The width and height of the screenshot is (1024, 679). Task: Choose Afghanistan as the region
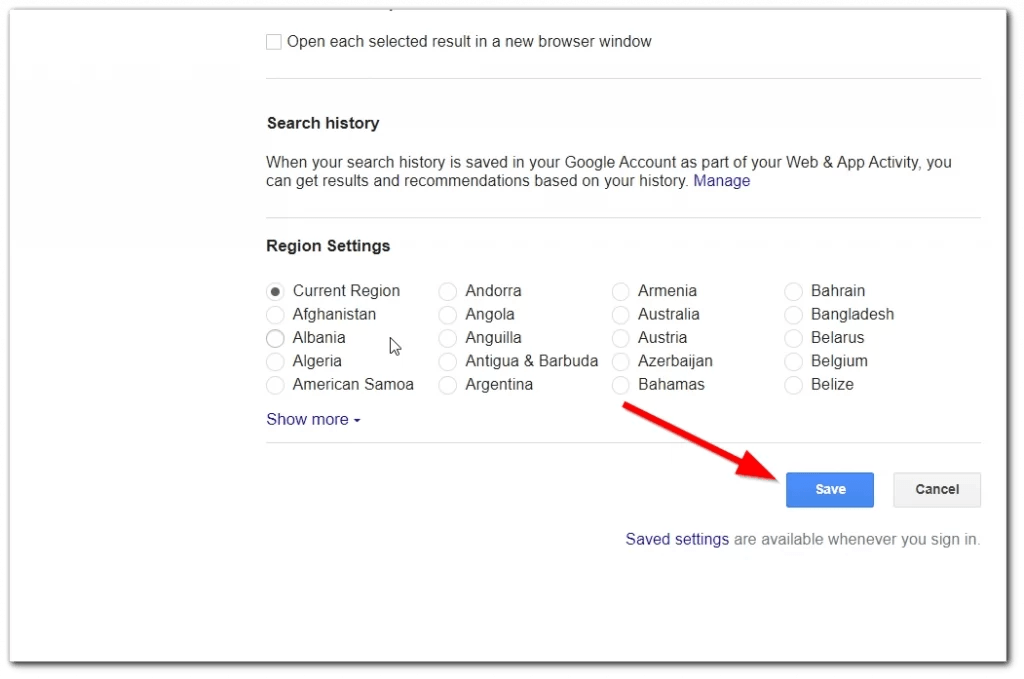click(x=275, y=314)
